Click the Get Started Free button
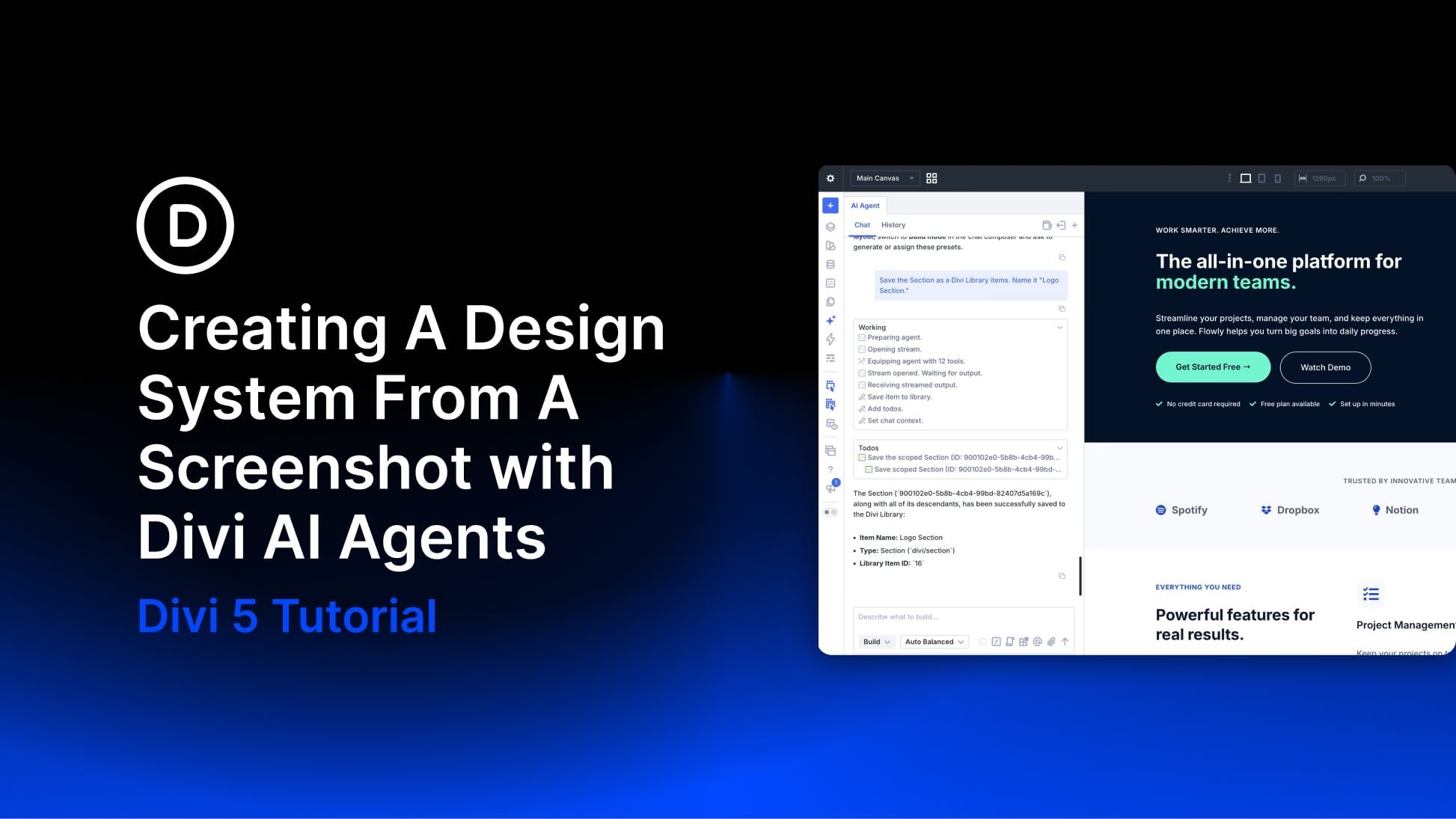This screenshot has width=1456, height=819. coord(1213,367)
